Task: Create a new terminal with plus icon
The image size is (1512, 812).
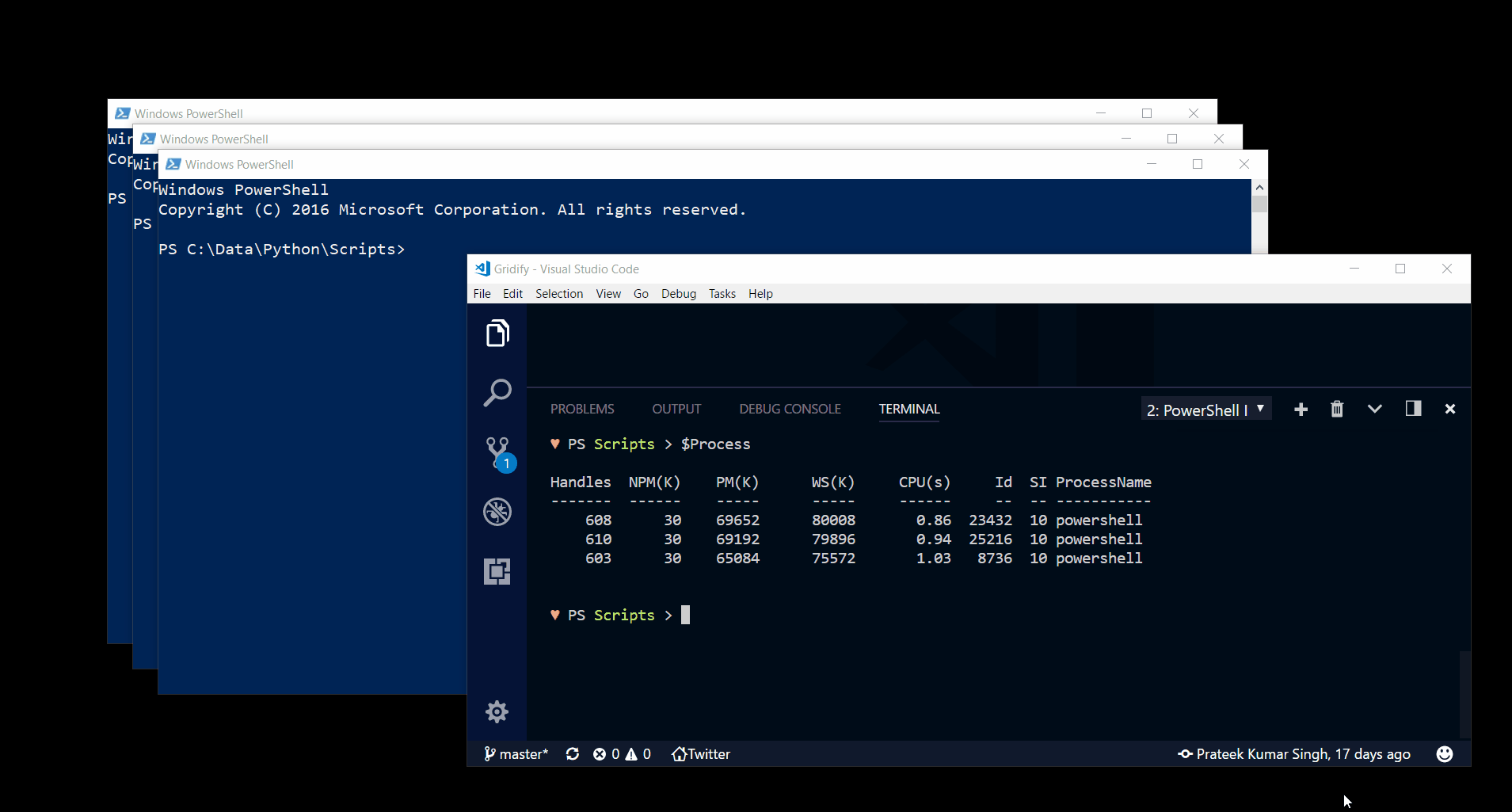Action: coord(1301,409)
